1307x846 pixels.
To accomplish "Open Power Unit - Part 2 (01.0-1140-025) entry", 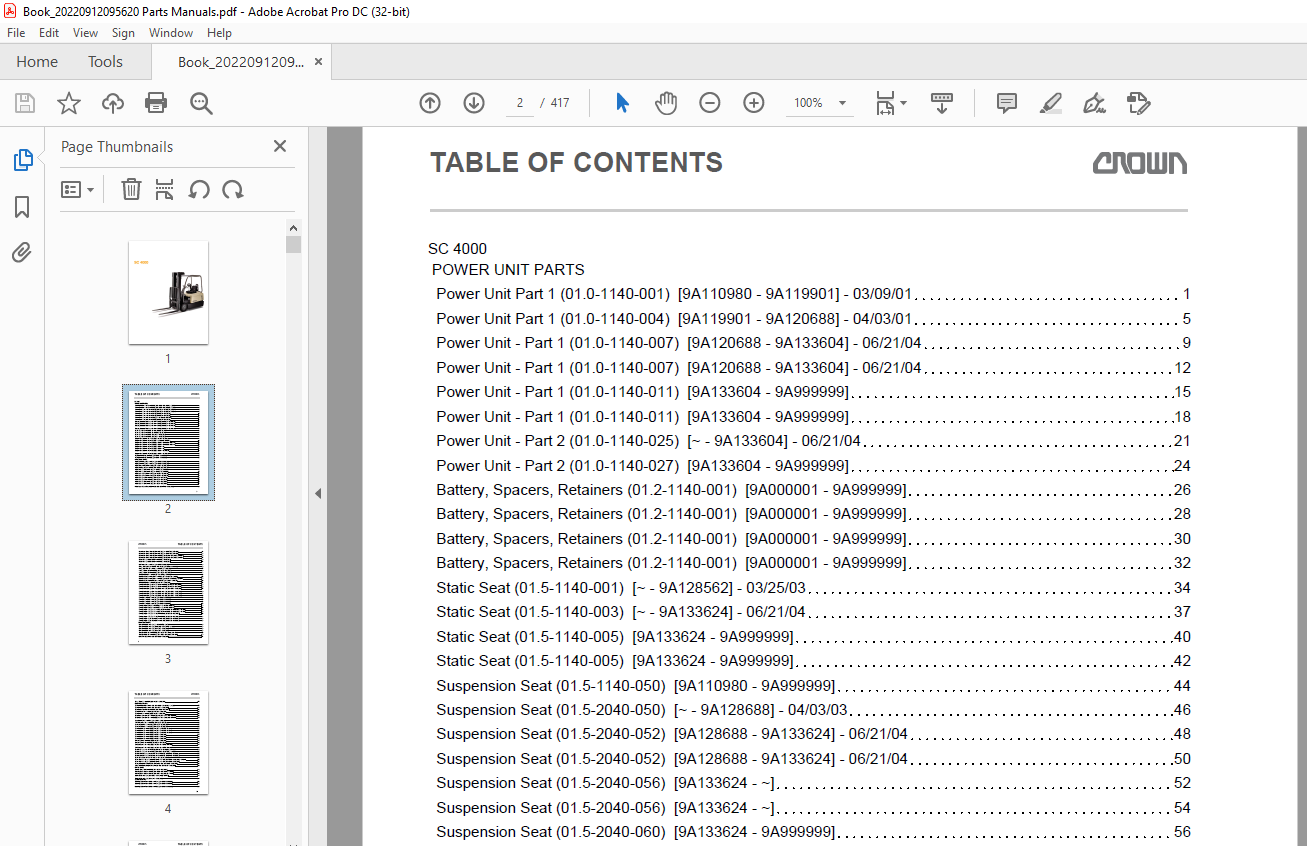I will [x=813, y=441].
